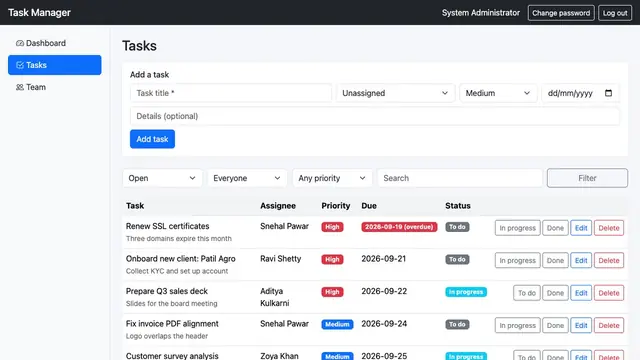Screen dimensions: 640x360
Task: Click the In progress status badge for Q3 sales deck
Action: tap(466, 292)
